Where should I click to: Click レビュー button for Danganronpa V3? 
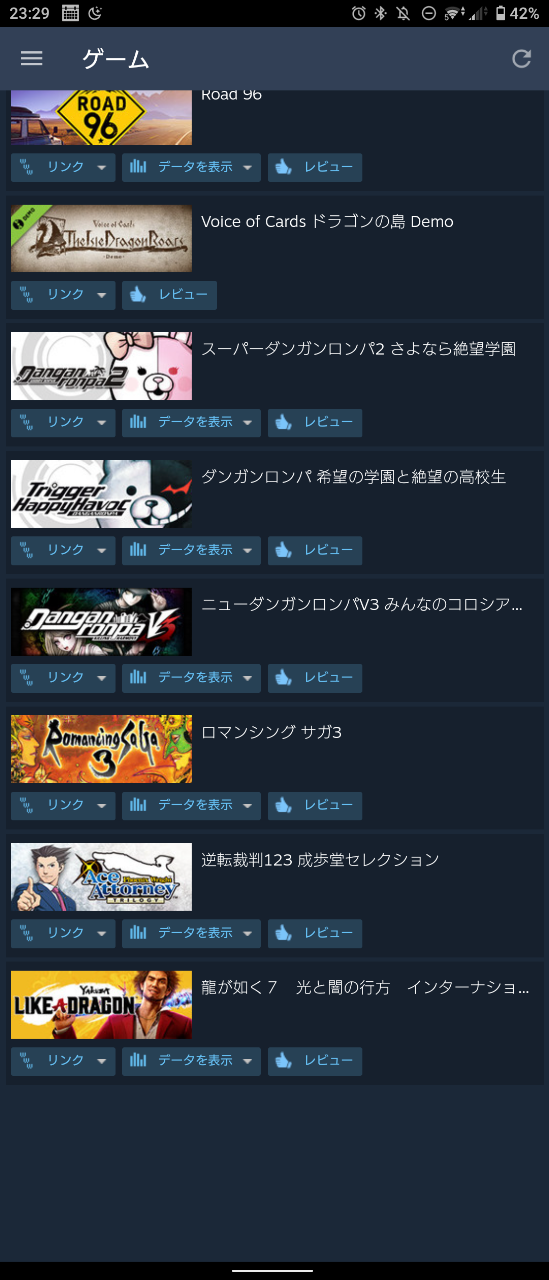coord(315,678)
